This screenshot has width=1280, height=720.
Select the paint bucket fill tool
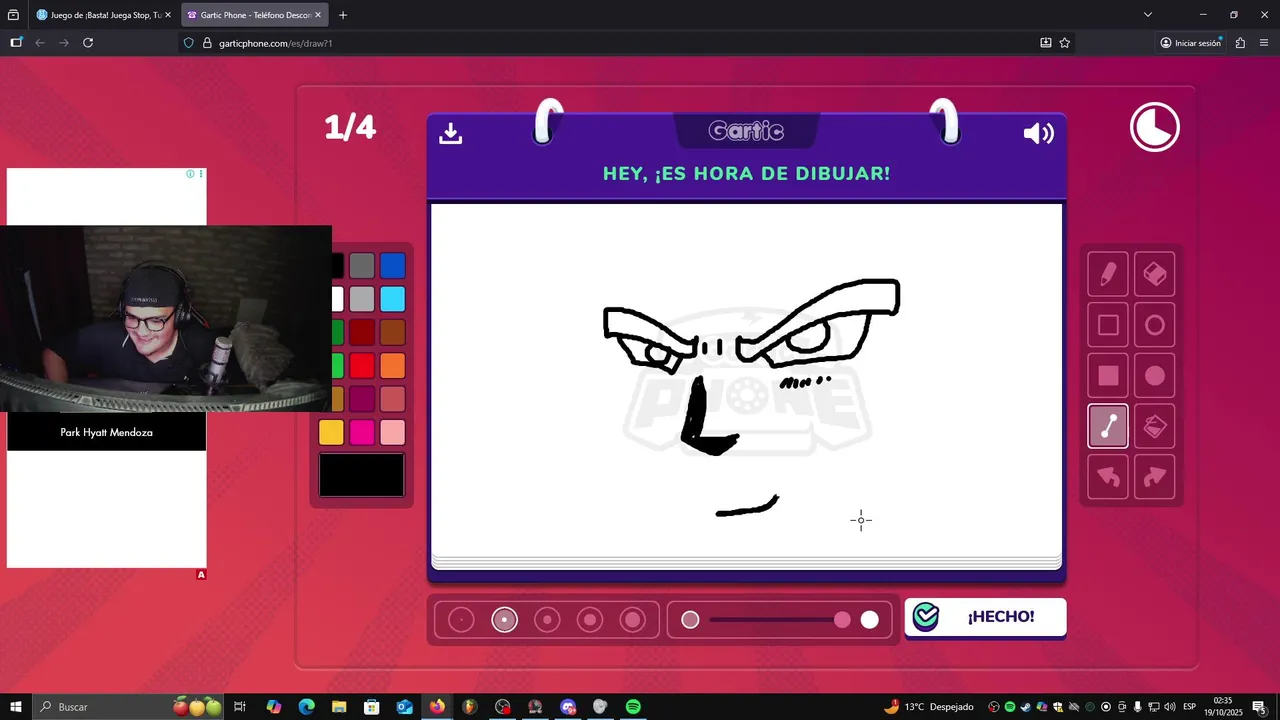1155,427
